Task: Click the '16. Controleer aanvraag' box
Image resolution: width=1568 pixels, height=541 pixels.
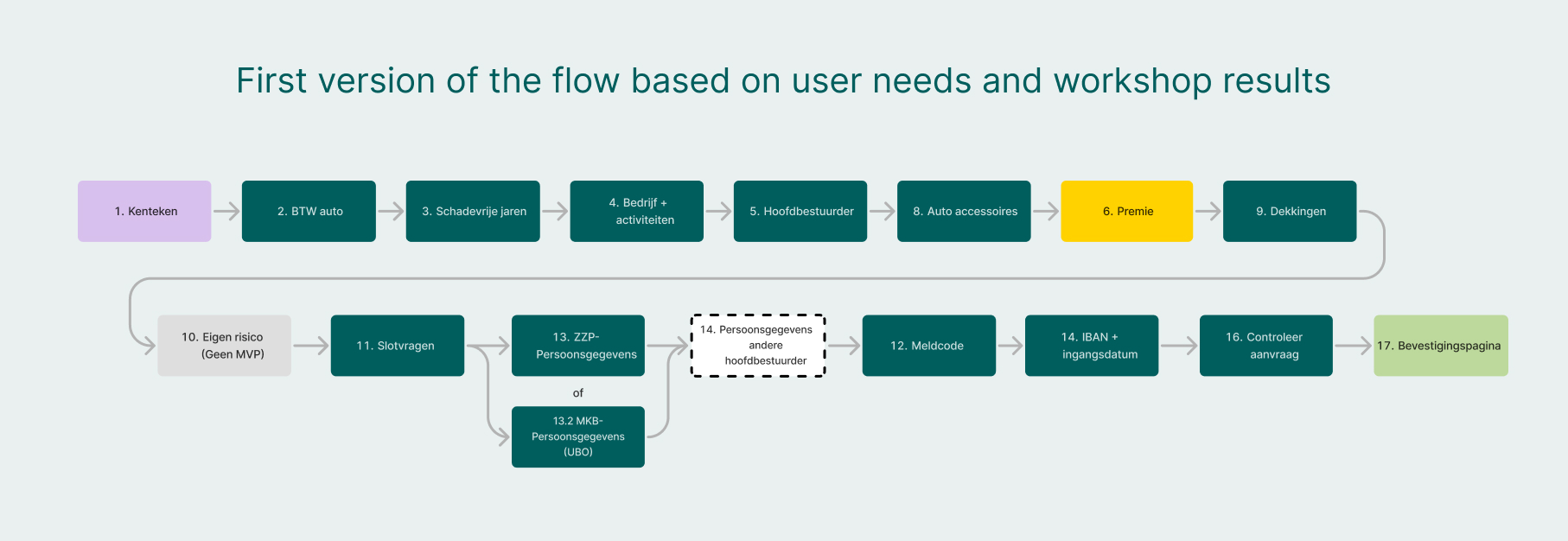Action: 1266,346
